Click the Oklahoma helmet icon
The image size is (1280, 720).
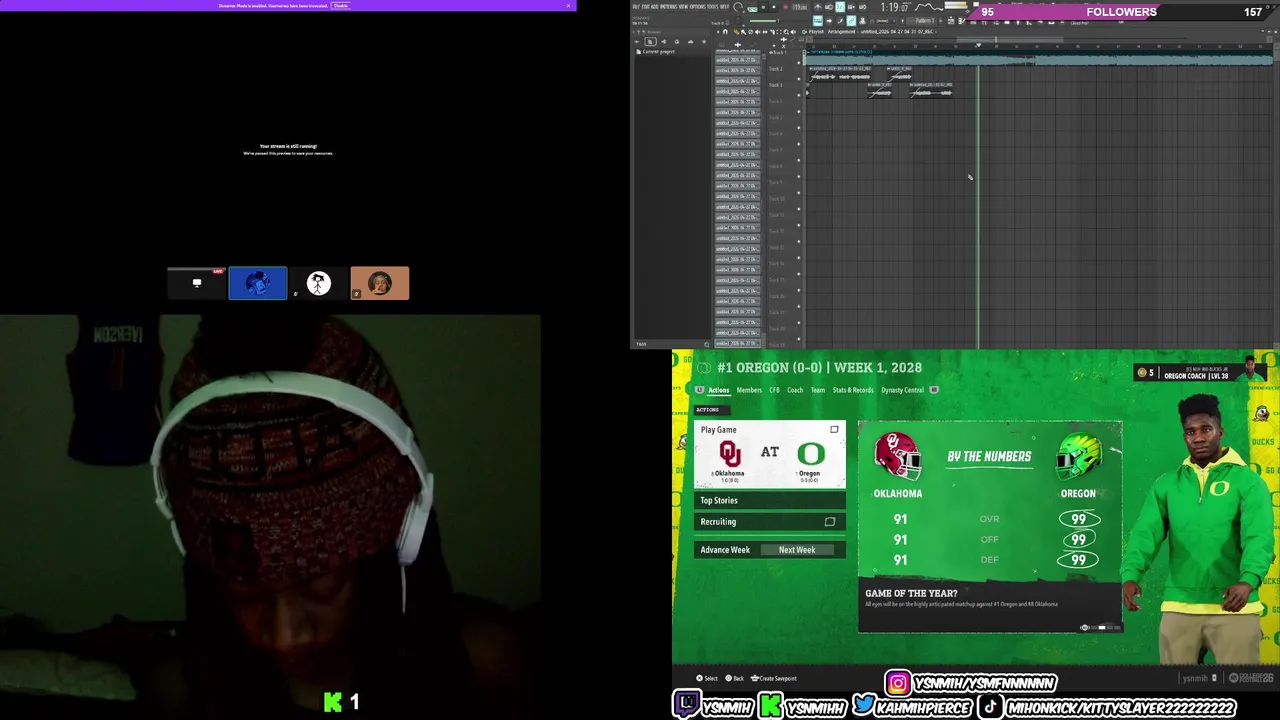[897, 456]
